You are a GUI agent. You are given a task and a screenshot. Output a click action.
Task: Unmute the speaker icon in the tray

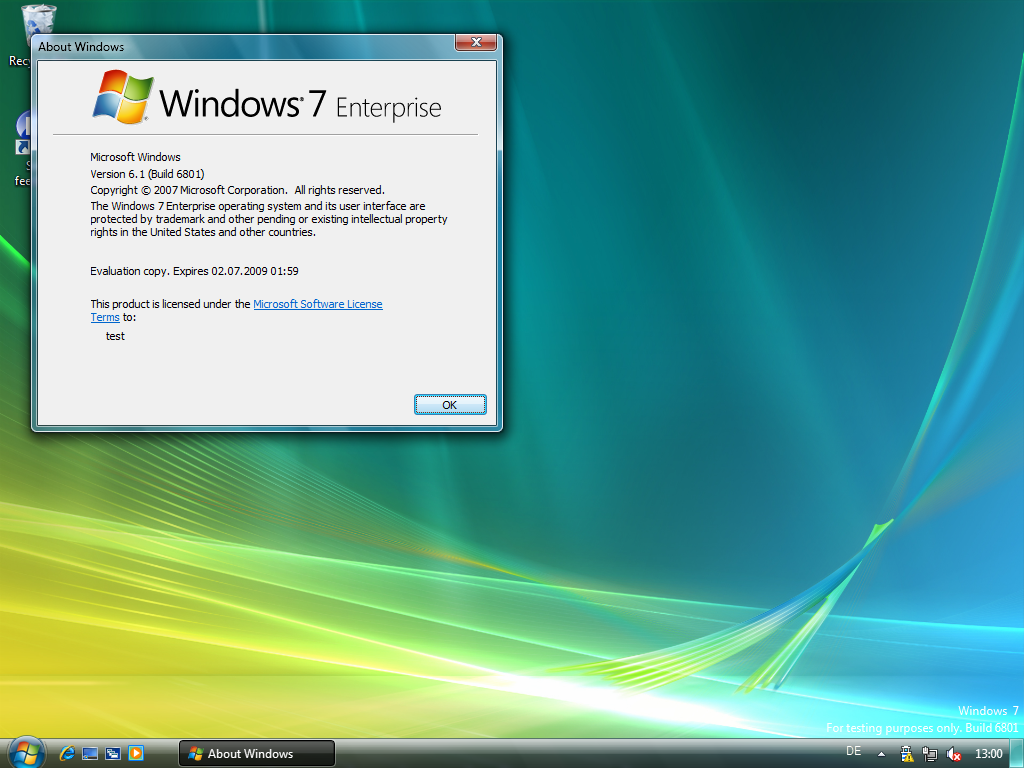point(952,753)
